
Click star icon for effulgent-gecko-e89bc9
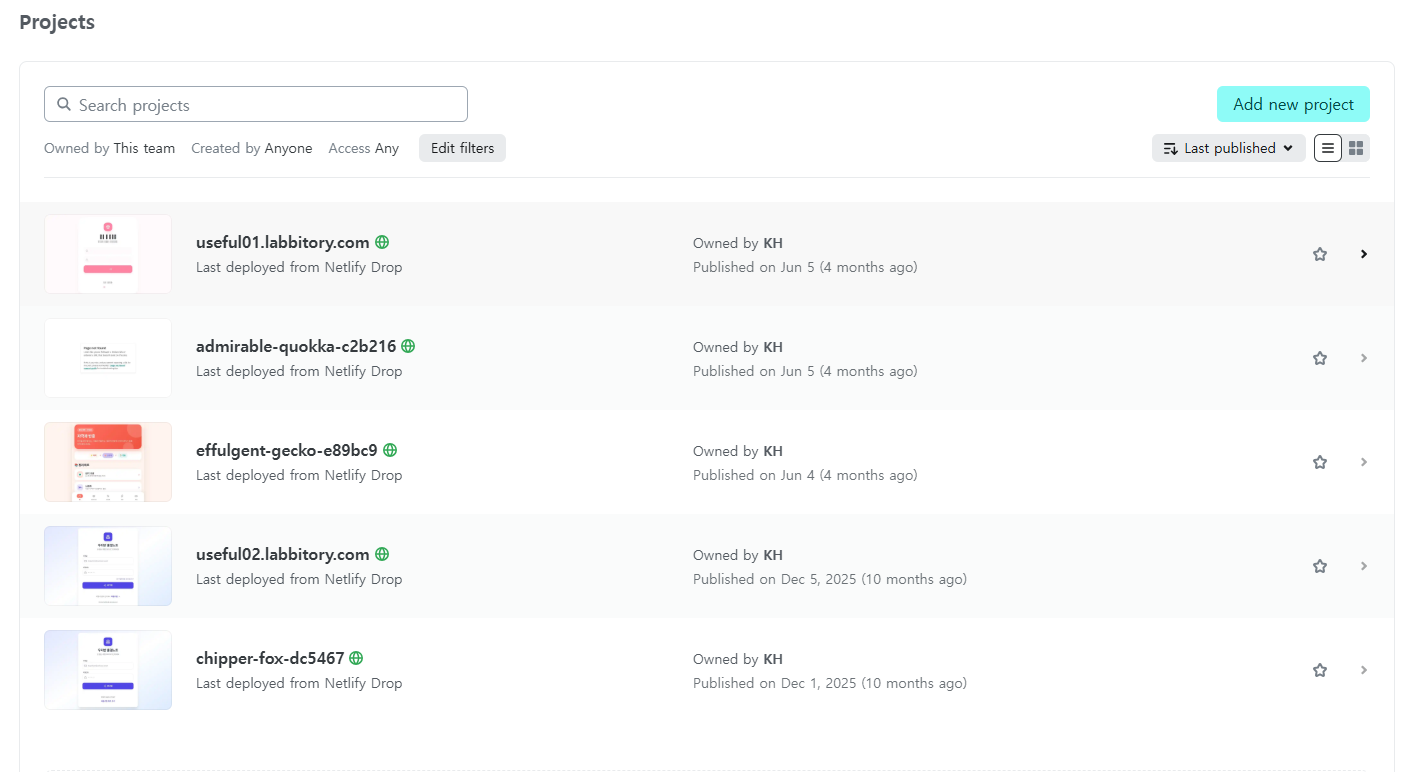coord(1319,462)
